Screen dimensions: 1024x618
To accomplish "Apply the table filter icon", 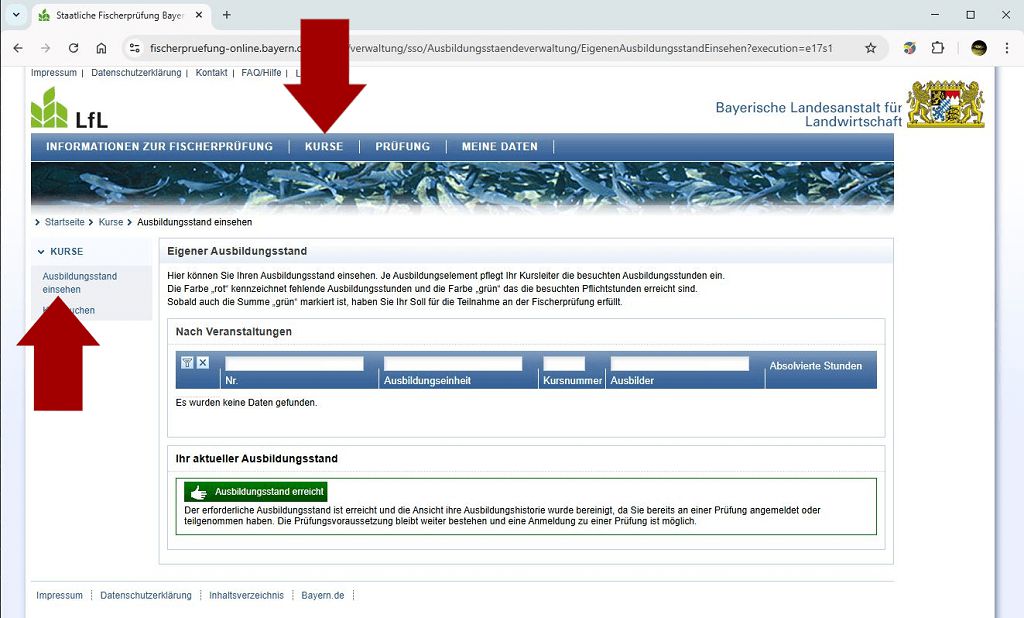I will click(187, 363).
